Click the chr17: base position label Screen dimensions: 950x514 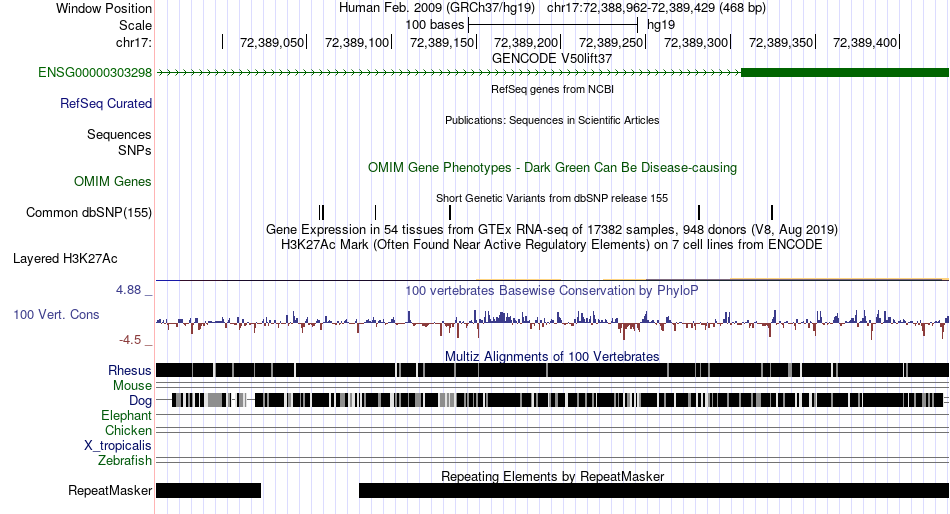pyautogui.click(x=134, y=42)
